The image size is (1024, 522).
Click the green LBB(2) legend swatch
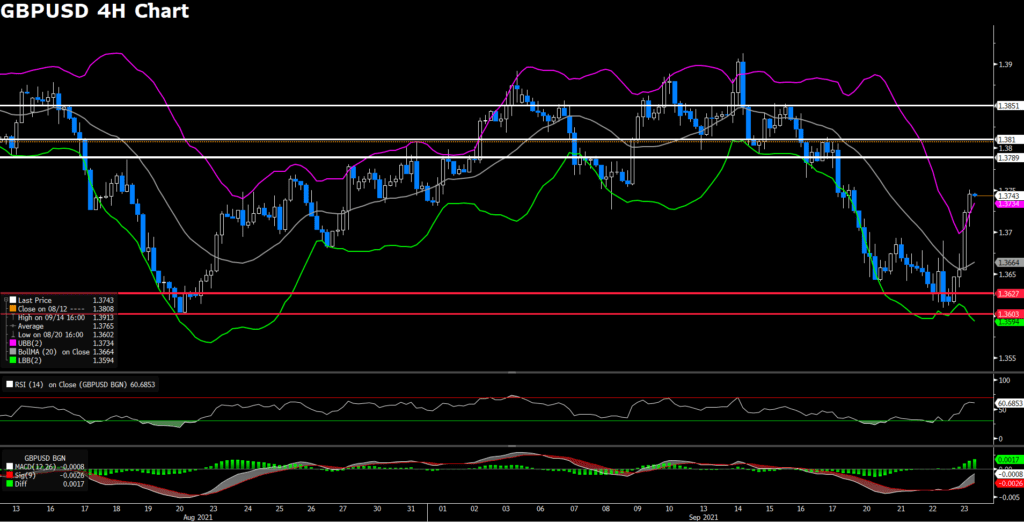pyautogui.click(x=13, y=360)
